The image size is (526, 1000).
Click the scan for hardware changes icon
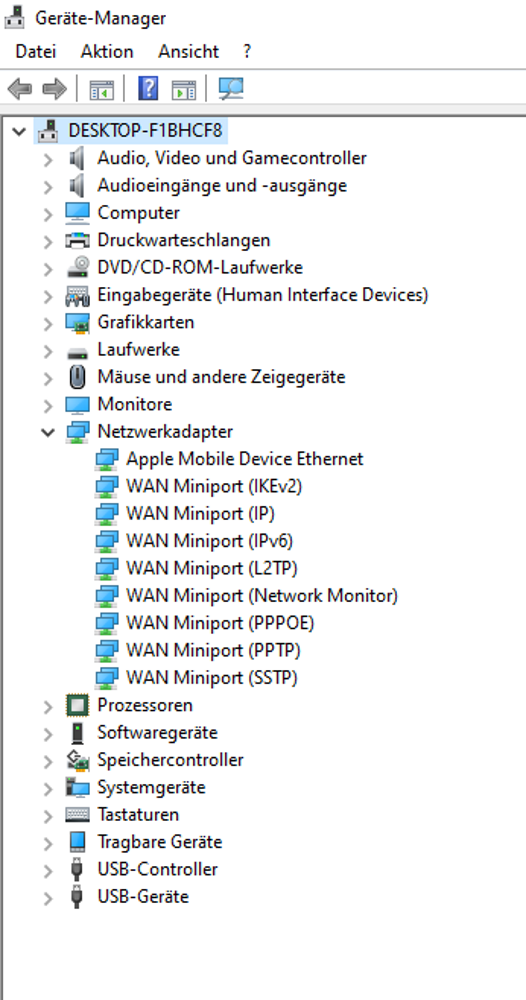231,89
